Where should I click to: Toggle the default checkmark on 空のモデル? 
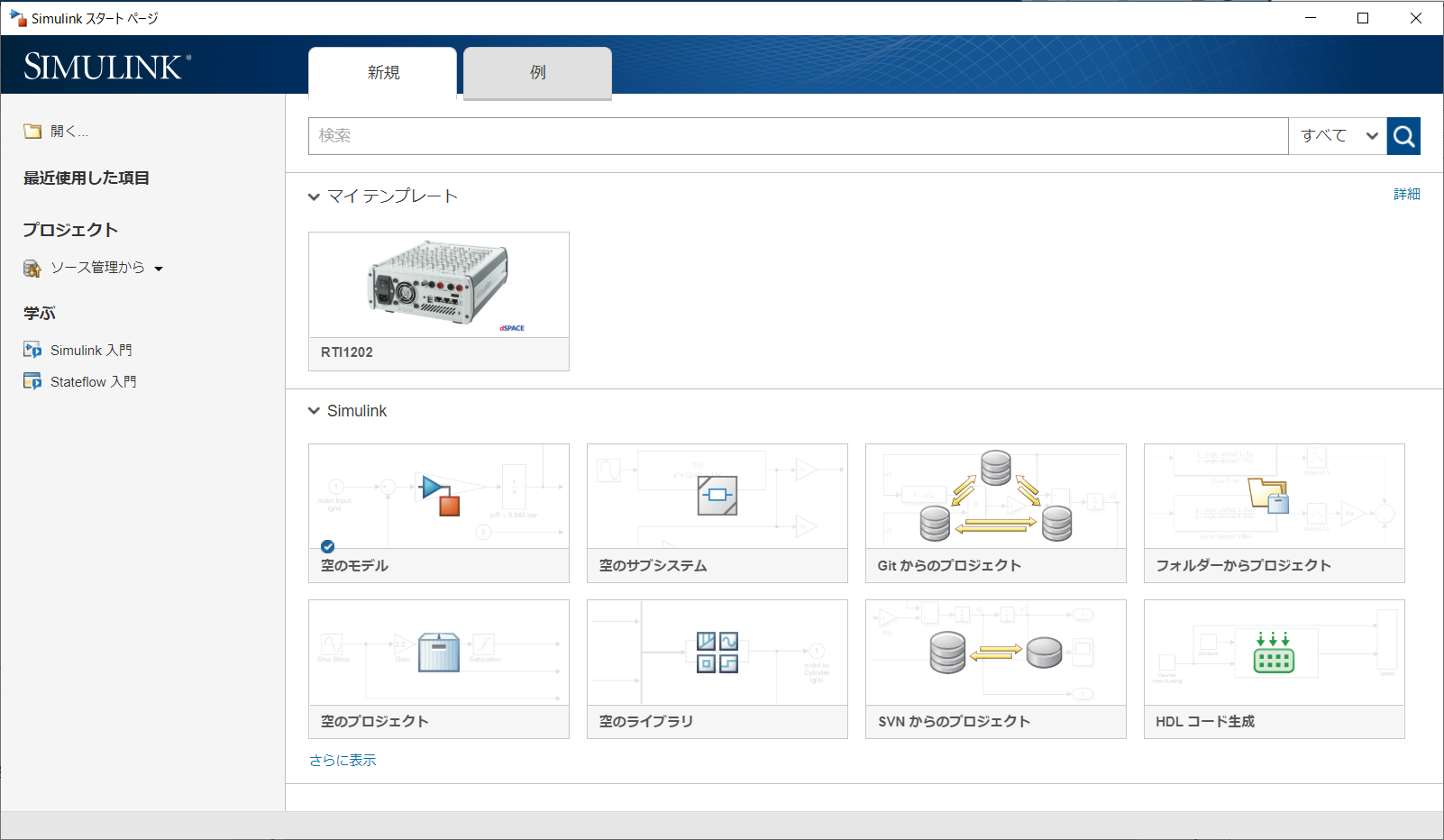coord(328,546)
